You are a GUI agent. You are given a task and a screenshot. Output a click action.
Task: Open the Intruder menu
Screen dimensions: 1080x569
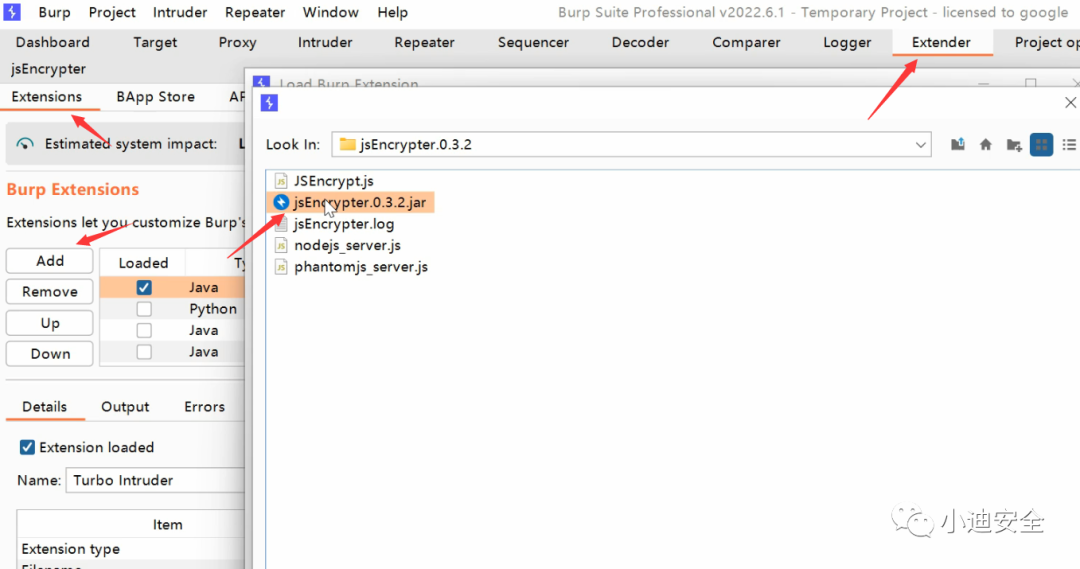point(180,12)
